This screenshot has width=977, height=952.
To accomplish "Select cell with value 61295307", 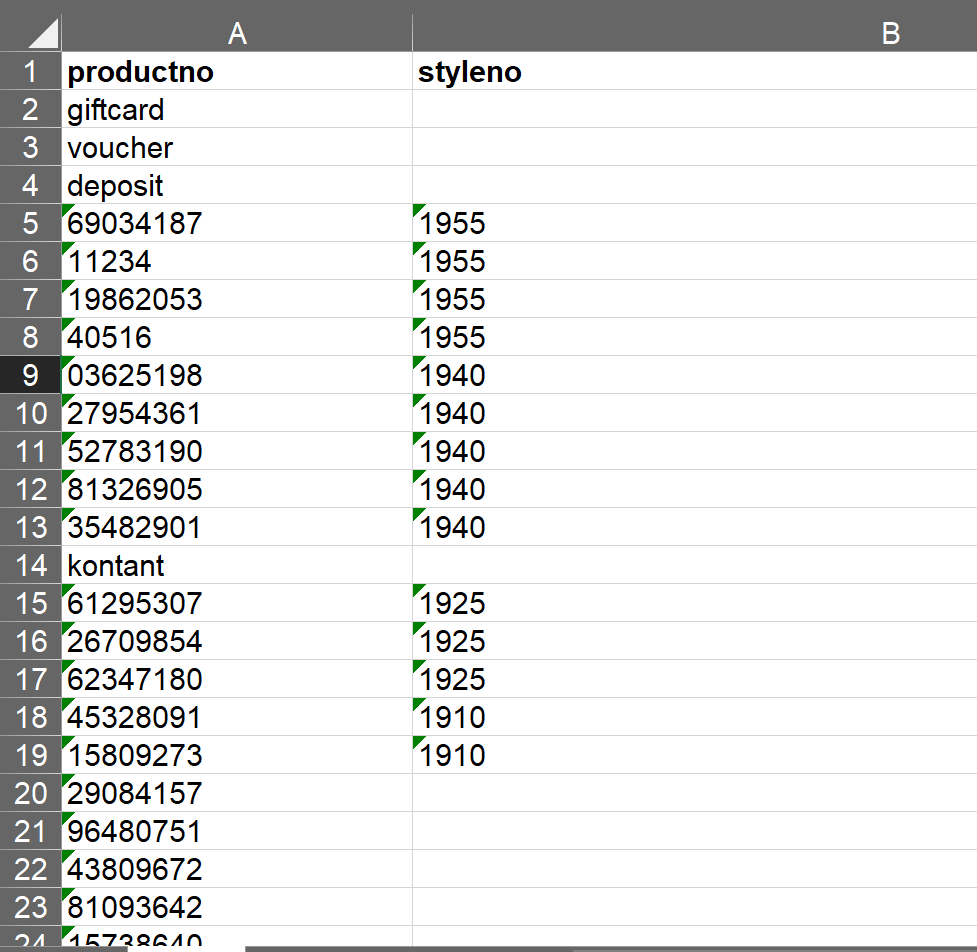I will pos(237,603).
